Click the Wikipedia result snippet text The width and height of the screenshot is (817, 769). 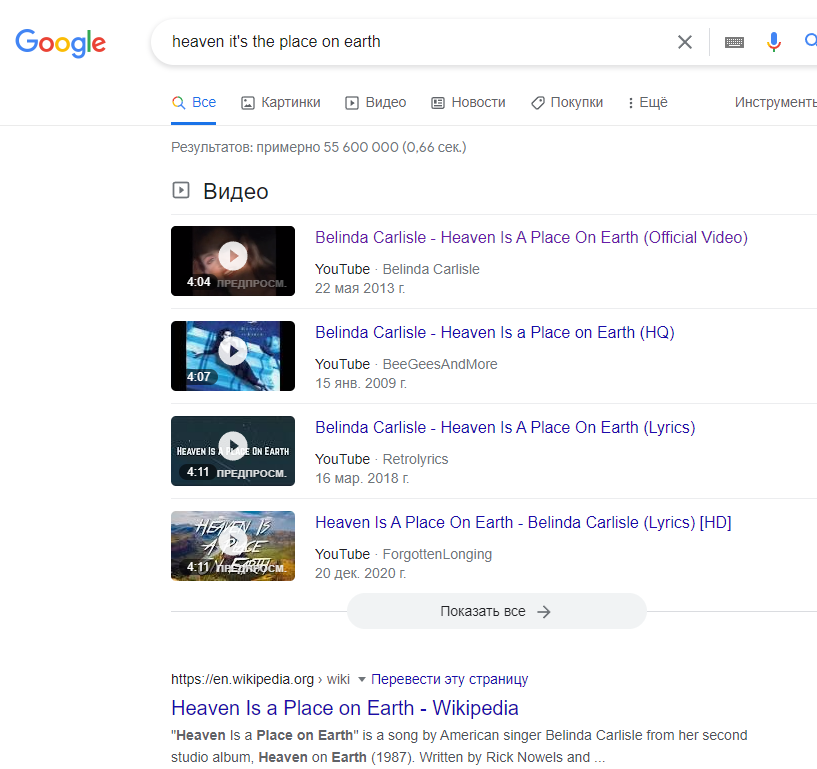coord(459,746)
